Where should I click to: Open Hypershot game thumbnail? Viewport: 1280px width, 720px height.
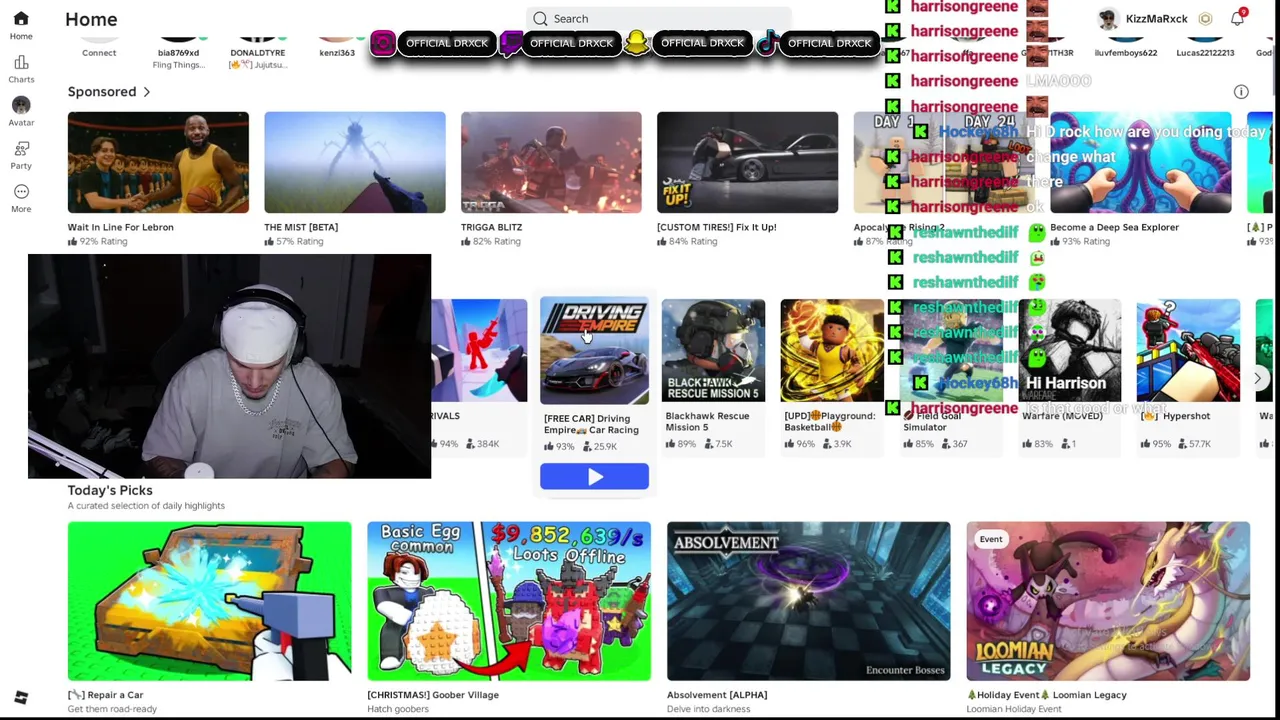pyautogui.click(x=1188, y=351)
